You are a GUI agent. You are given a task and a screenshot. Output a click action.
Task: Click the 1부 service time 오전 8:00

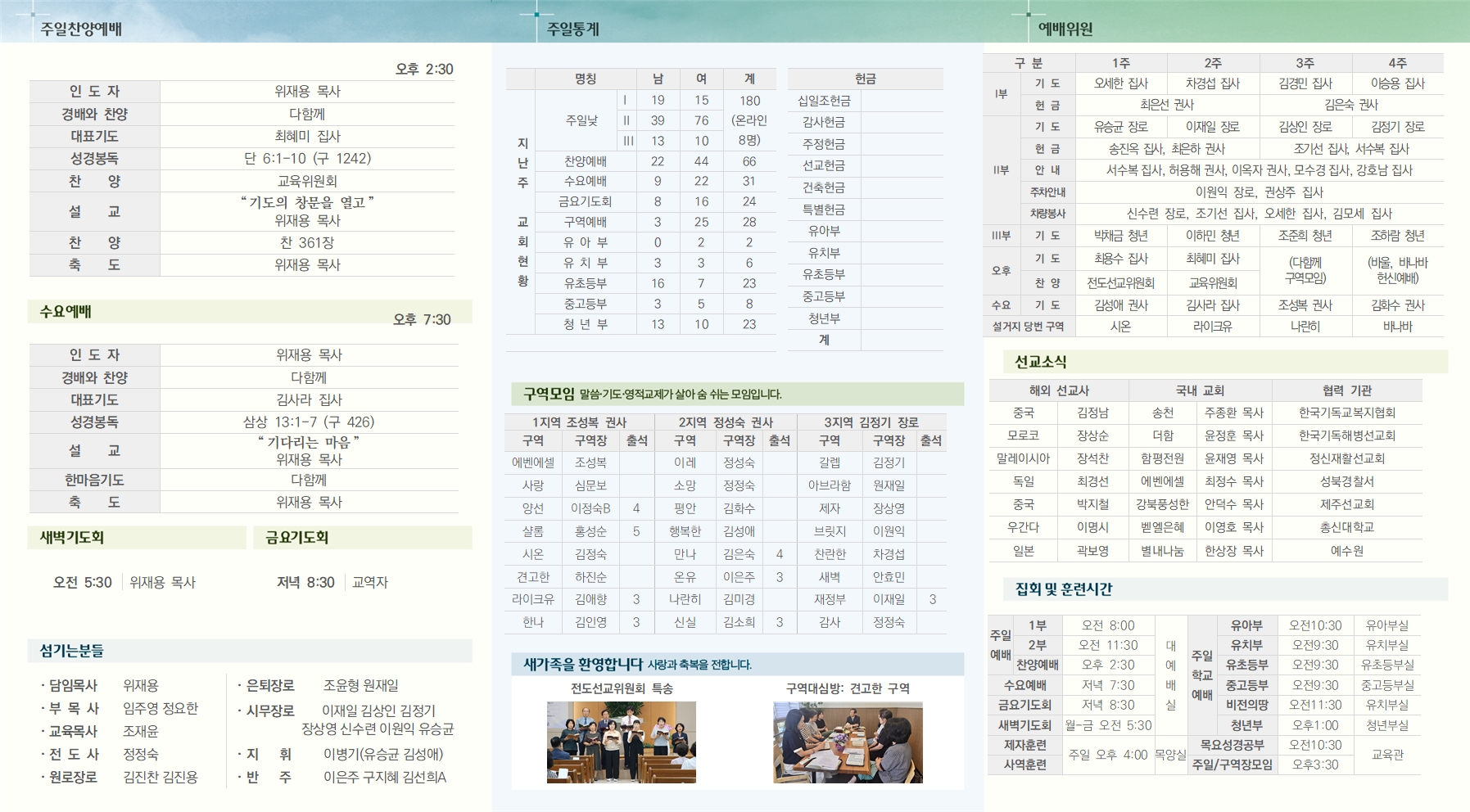click(1108, 625)
